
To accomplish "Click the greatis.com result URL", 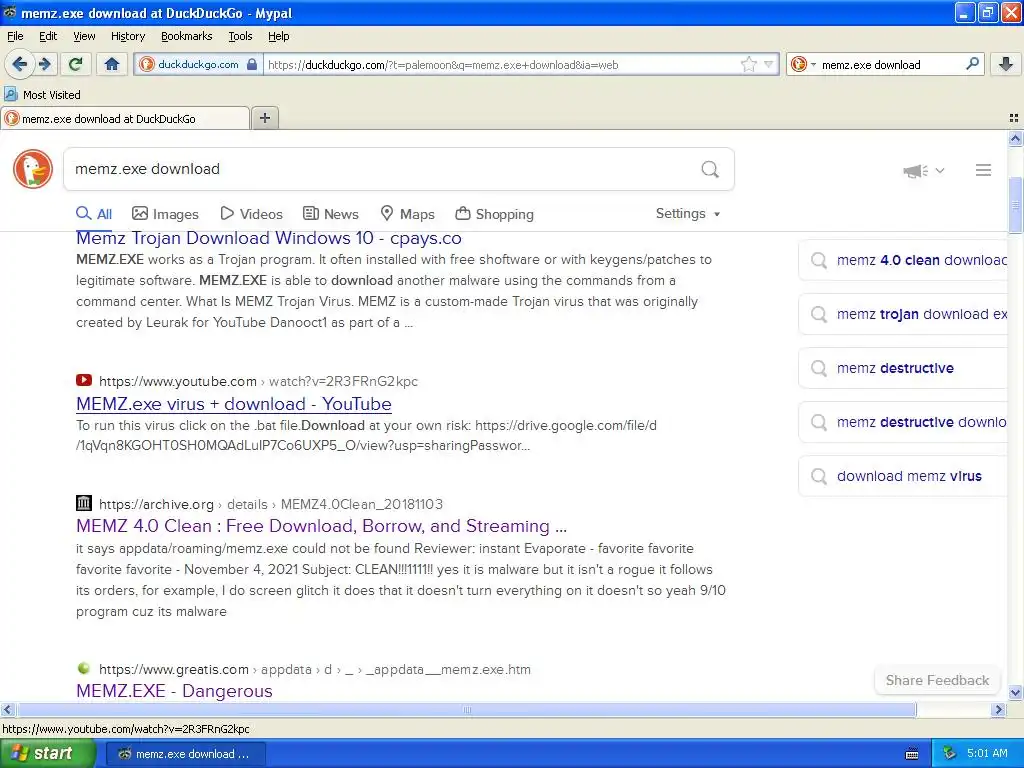I will [x=315, y=669].
